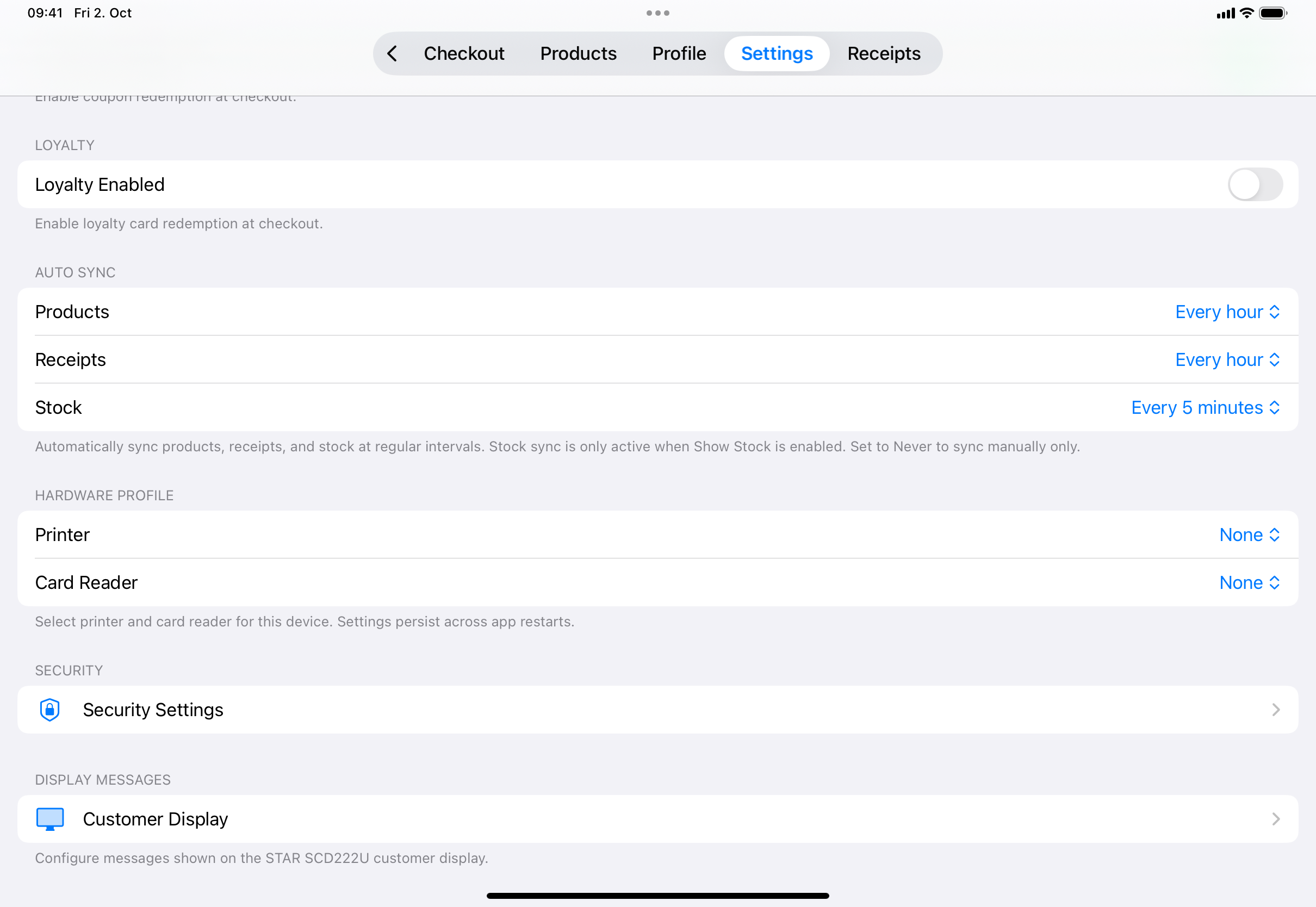
Task: Click the 'Loyalty Enabled' label
Action: (100, 184)
